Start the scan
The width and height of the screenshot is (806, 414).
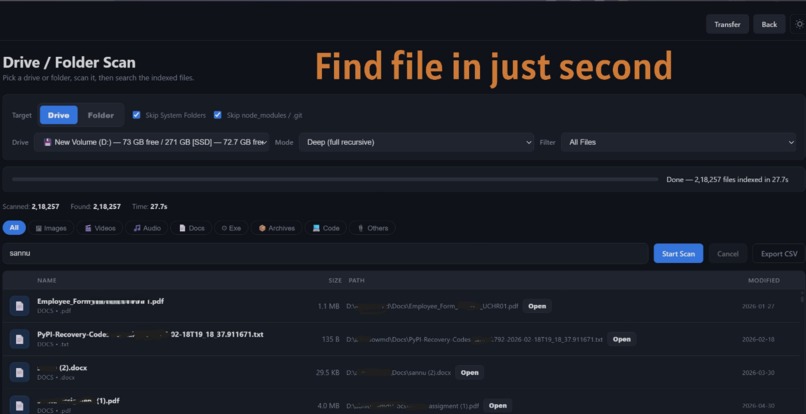pos(678,254)
